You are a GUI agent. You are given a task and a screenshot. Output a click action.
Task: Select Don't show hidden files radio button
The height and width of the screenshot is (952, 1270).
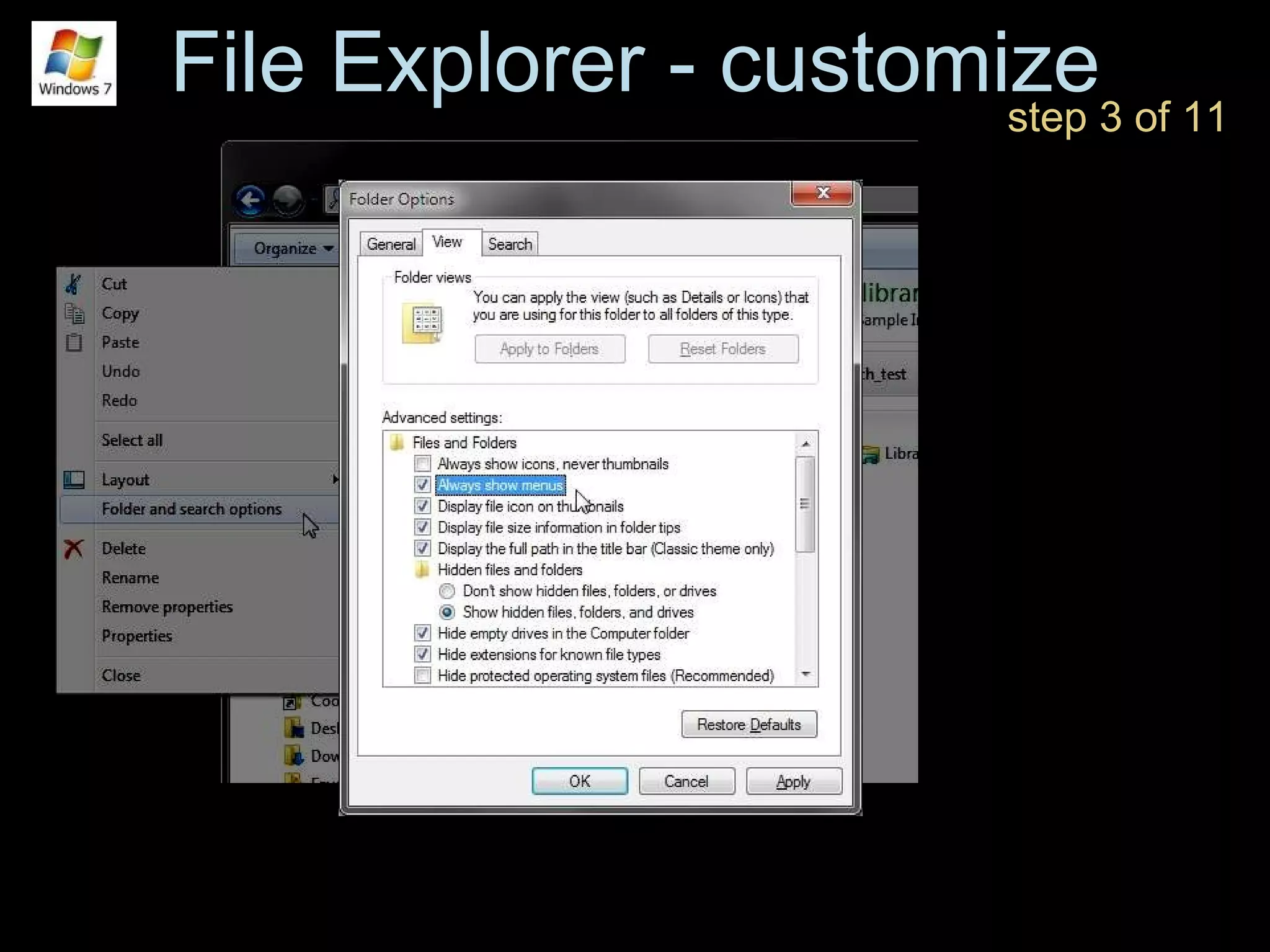pyautogui.click(x=446, y=591)
